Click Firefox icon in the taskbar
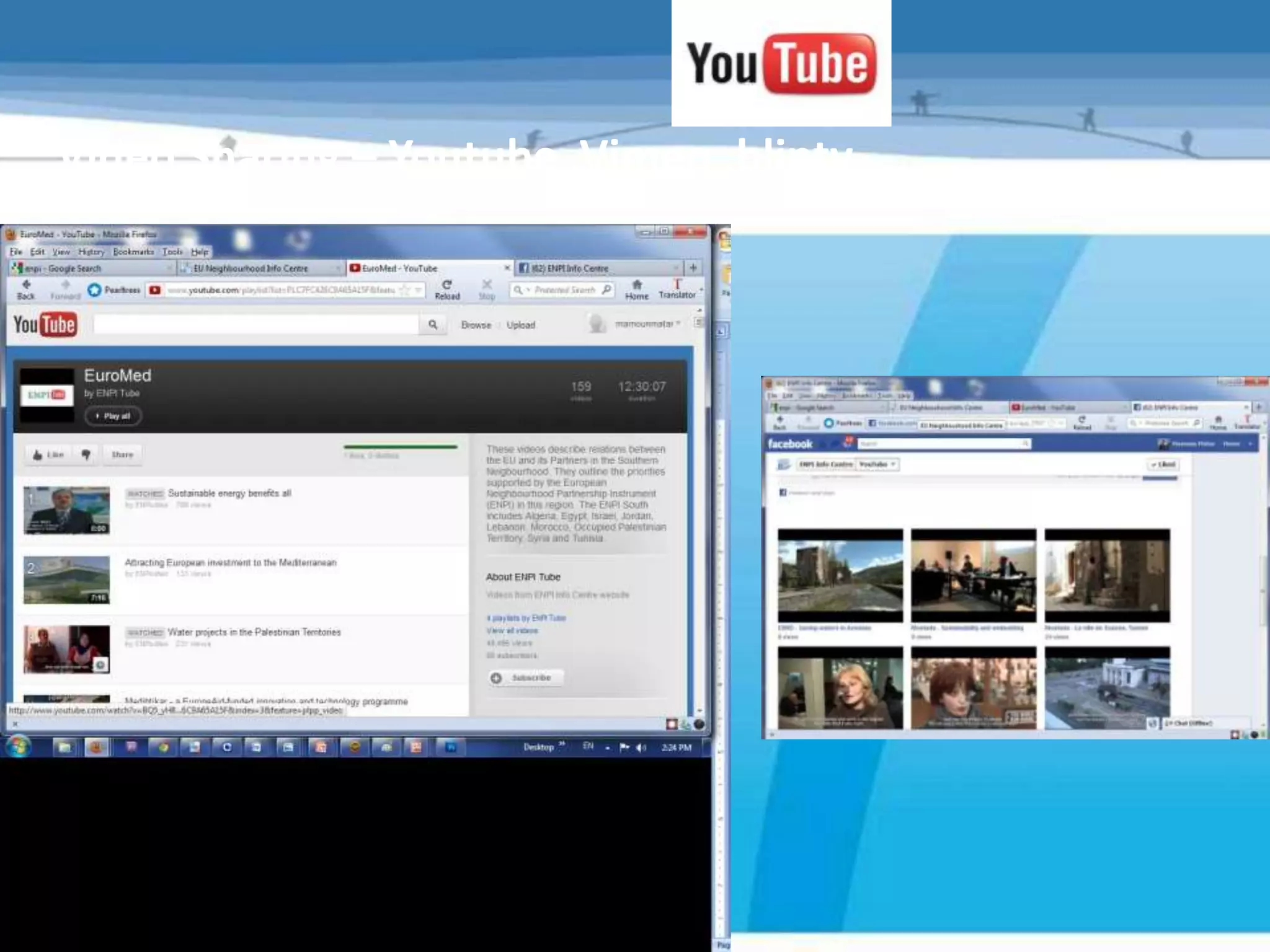1270x952 pixels. (x=96, y=747)
